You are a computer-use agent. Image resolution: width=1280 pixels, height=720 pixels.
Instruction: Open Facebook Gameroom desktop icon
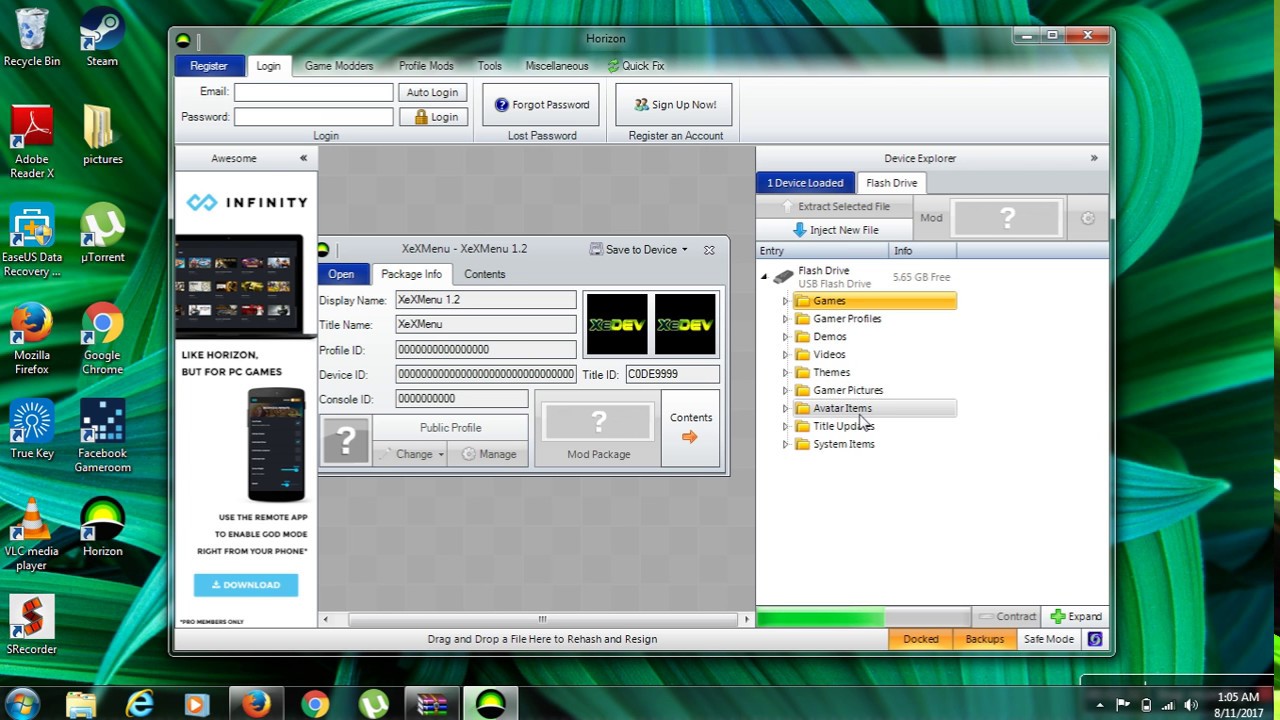102,436
